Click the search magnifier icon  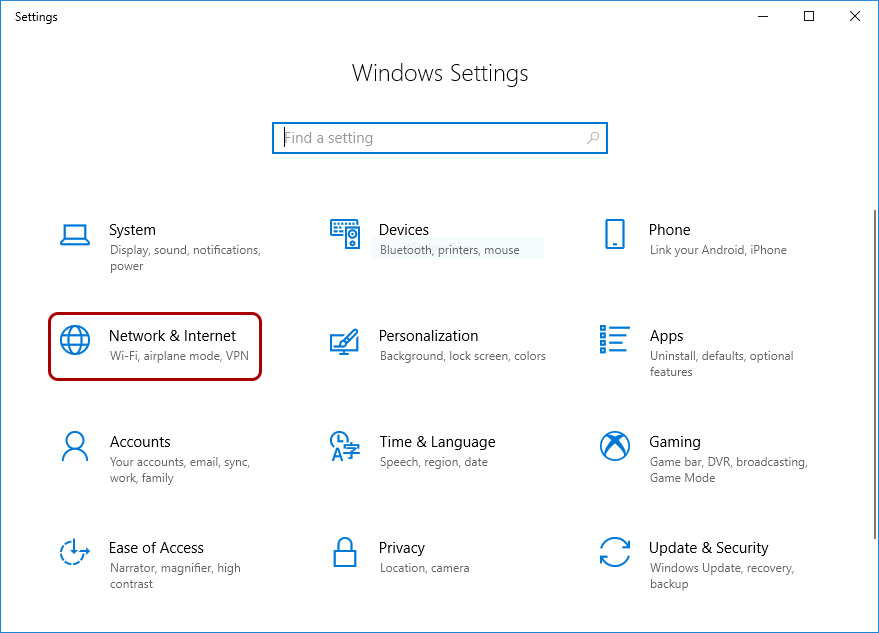593,138
